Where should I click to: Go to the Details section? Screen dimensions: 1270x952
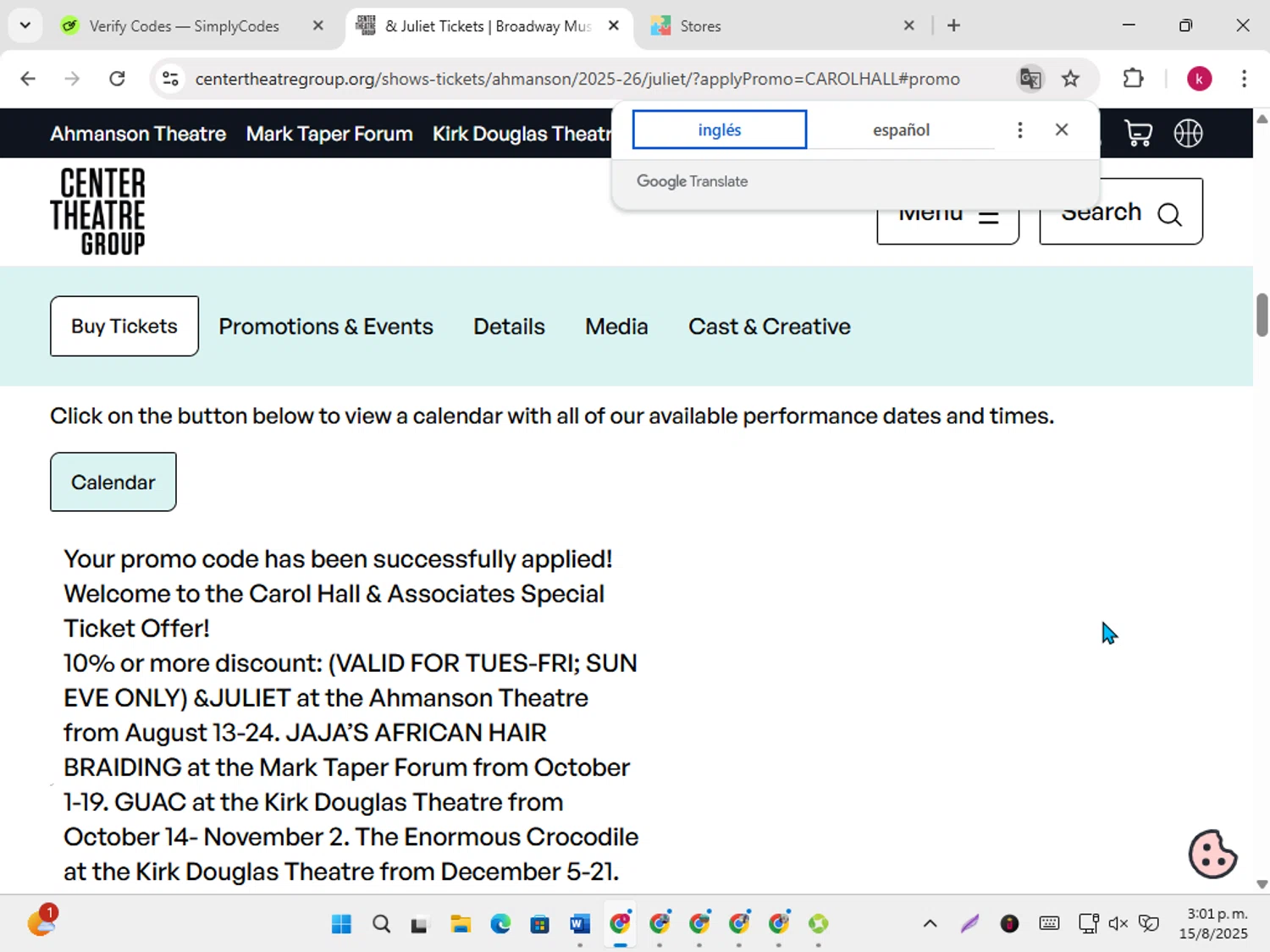[509, 327]
